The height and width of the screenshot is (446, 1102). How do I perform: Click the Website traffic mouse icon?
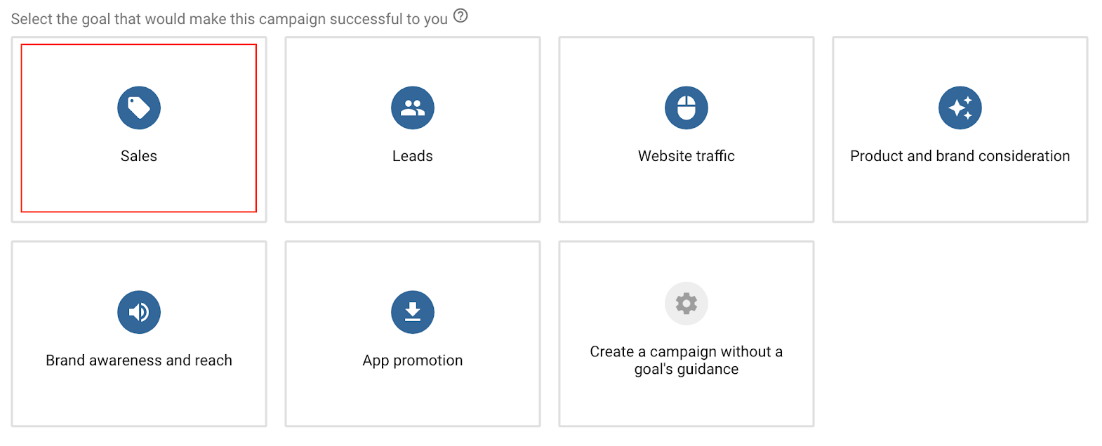[687, 107]
